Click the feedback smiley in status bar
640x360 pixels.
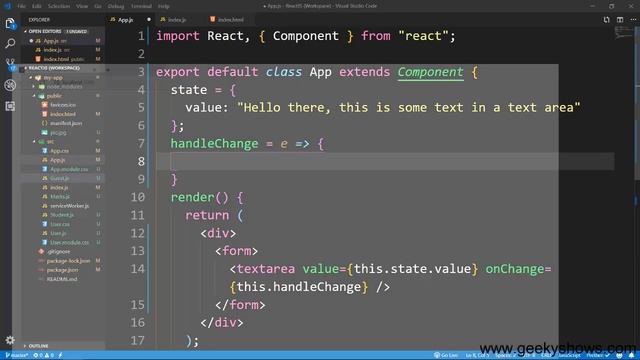tap(620, 356)
